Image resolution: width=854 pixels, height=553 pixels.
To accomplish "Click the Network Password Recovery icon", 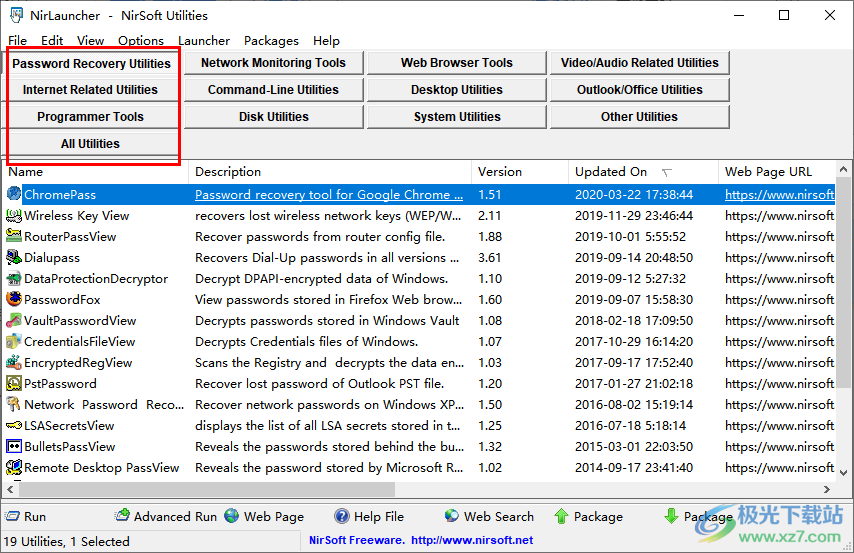I will click(x=14, y=404).
